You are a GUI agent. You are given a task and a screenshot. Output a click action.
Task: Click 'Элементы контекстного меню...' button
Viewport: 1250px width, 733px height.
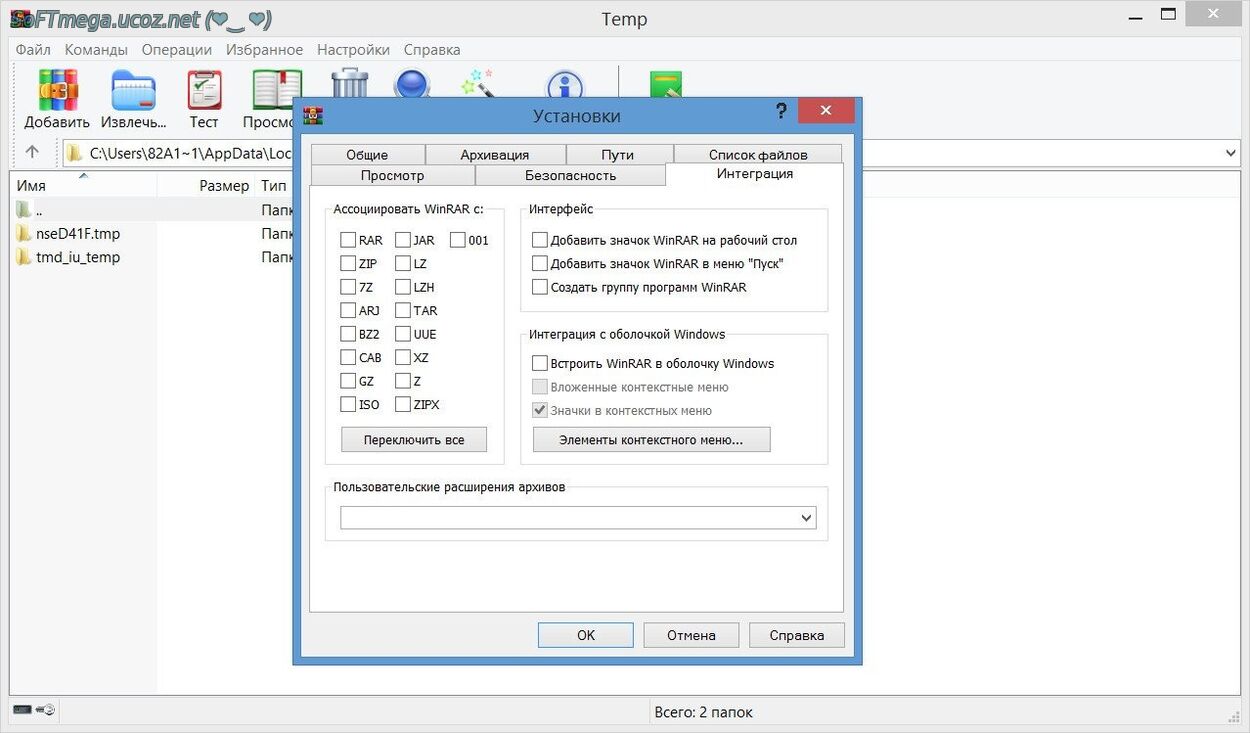point(651,440)
